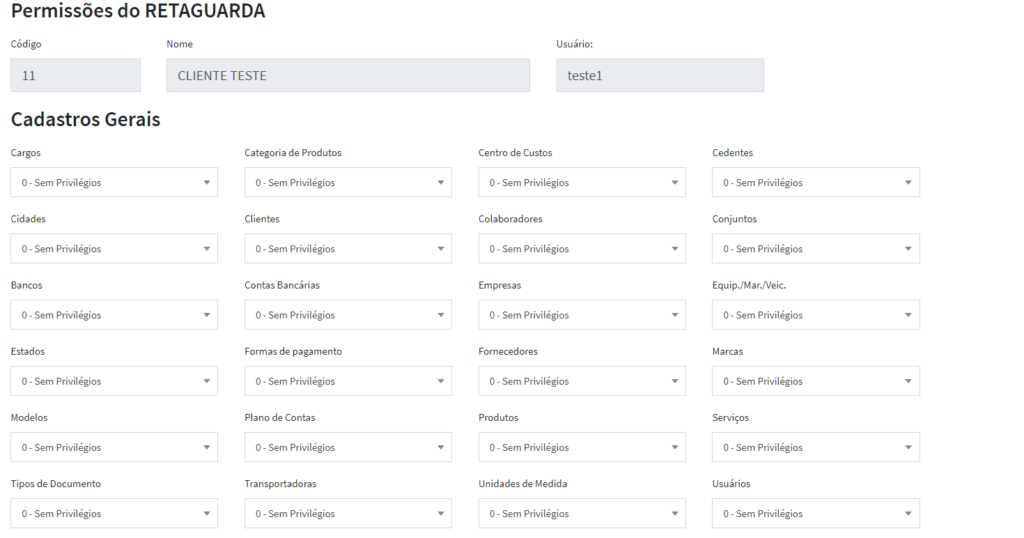Open the Cargos privileges dropdown
The height and width of the screenshot is (538, 1024).
[x=114, y=183]
